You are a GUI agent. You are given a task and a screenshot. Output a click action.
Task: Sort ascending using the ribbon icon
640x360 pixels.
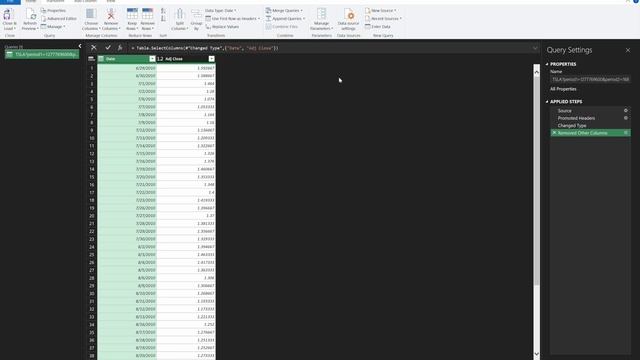click(163, 11)
